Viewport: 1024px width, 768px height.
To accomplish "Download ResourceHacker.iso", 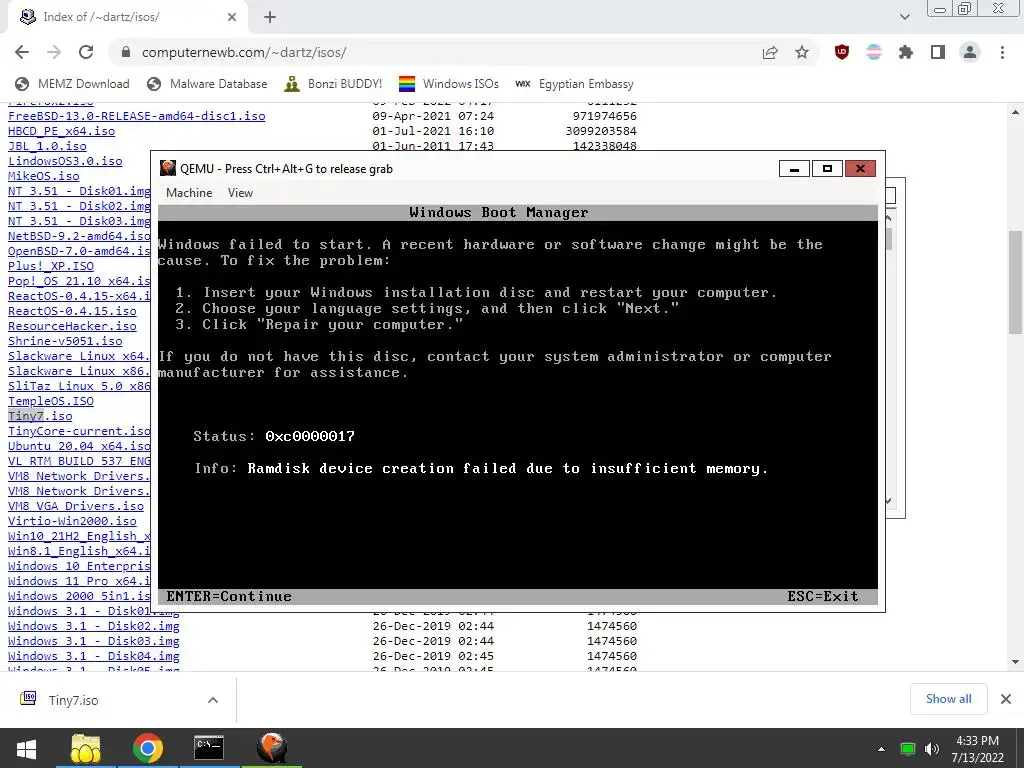I will pos(72,326).
